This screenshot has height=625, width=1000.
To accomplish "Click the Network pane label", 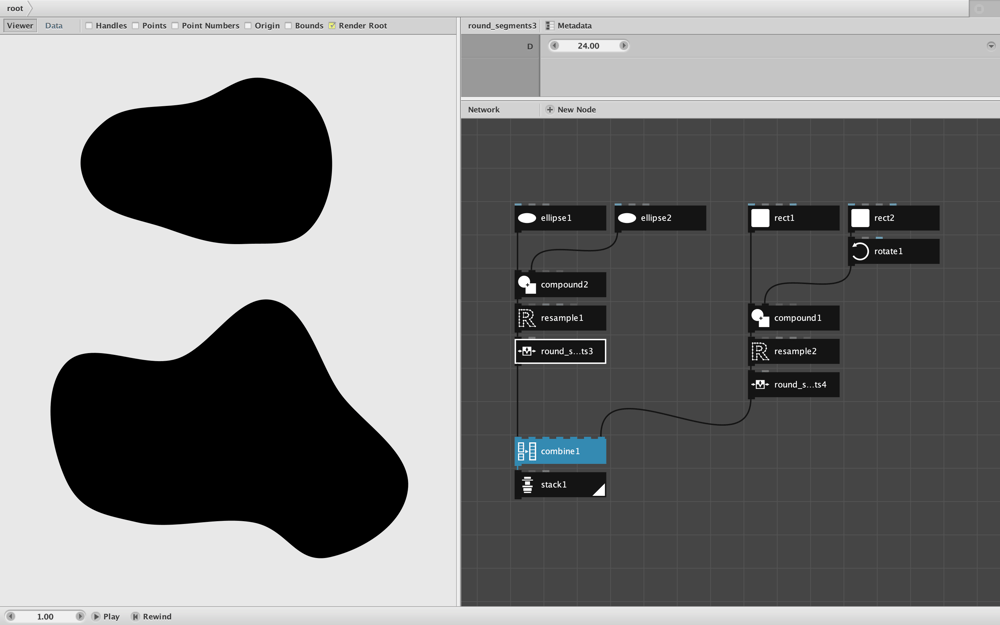I will pyautogui.click(x=483, y=110).
